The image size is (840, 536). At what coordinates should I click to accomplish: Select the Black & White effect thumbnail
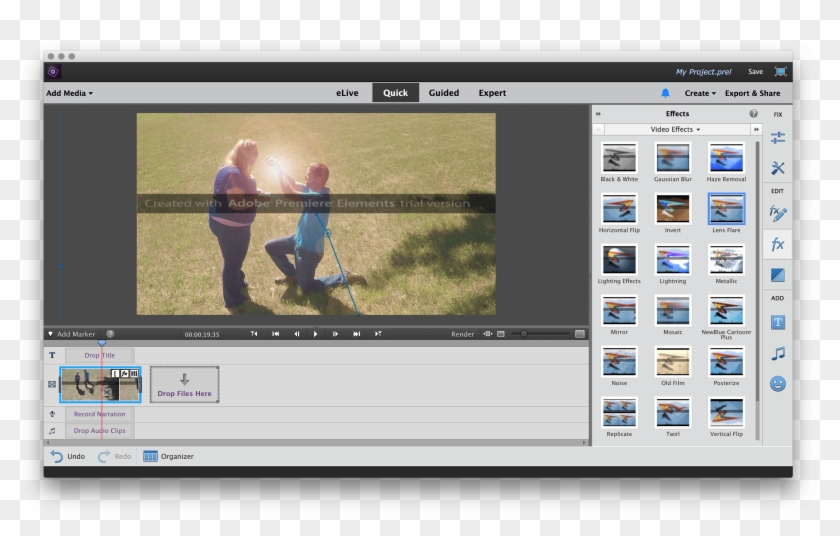click(619, 157)
